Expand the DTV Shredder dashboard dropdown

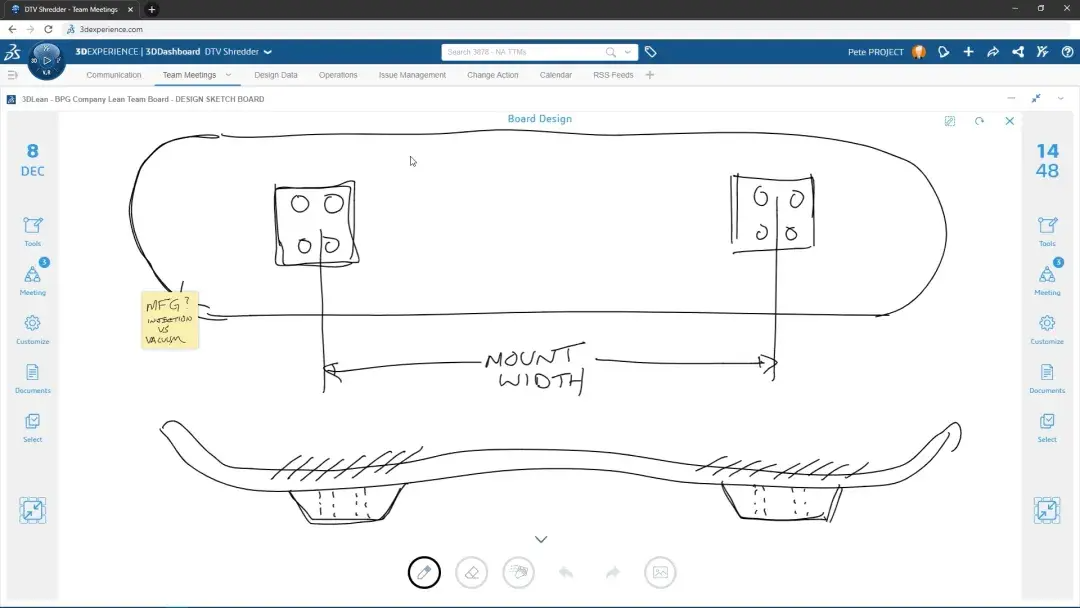point(268,52)
